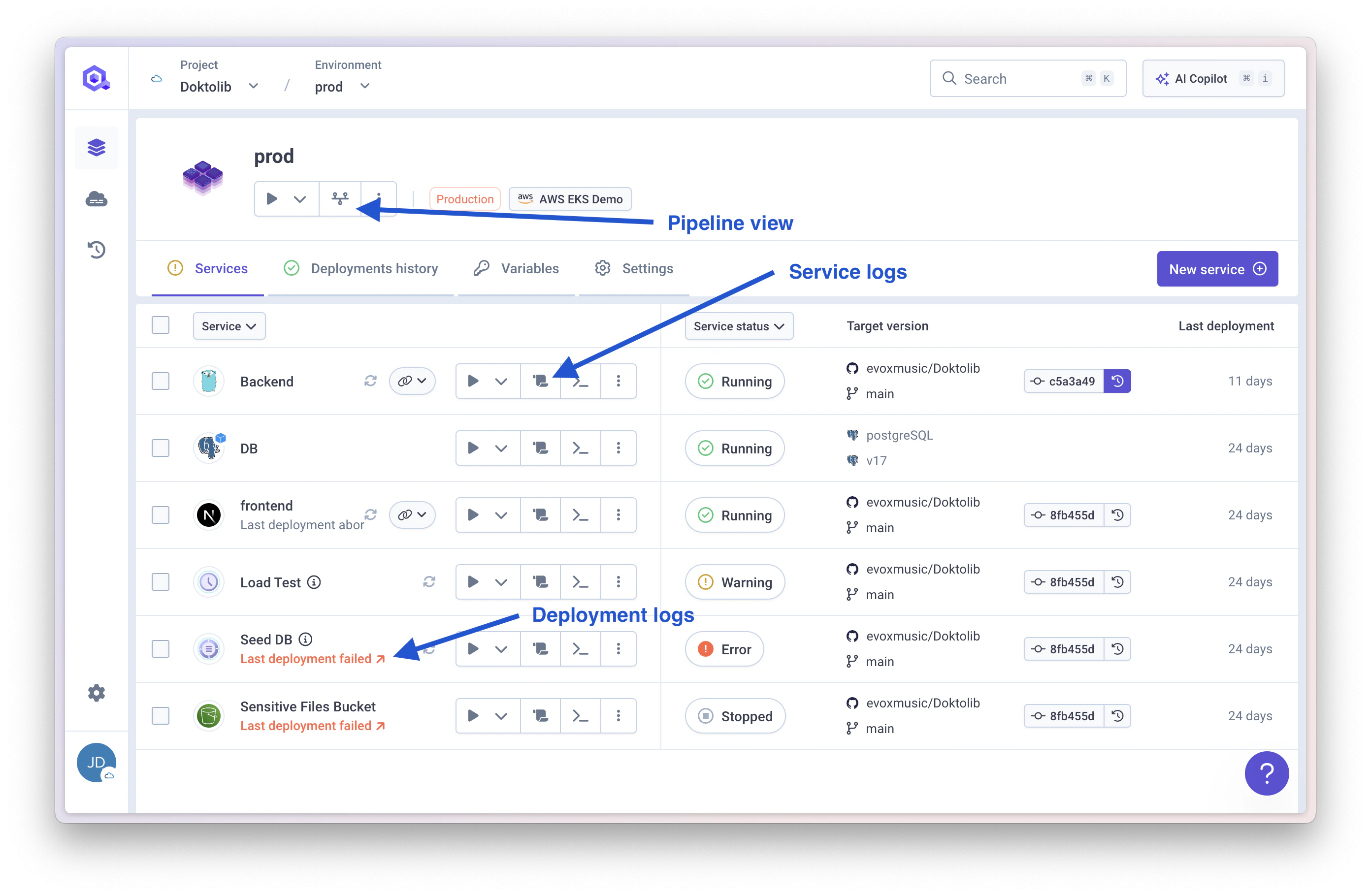Click the New service button
This screenshot has height=896, width=1371.
pyautogui.click(x=1217, y=269)
